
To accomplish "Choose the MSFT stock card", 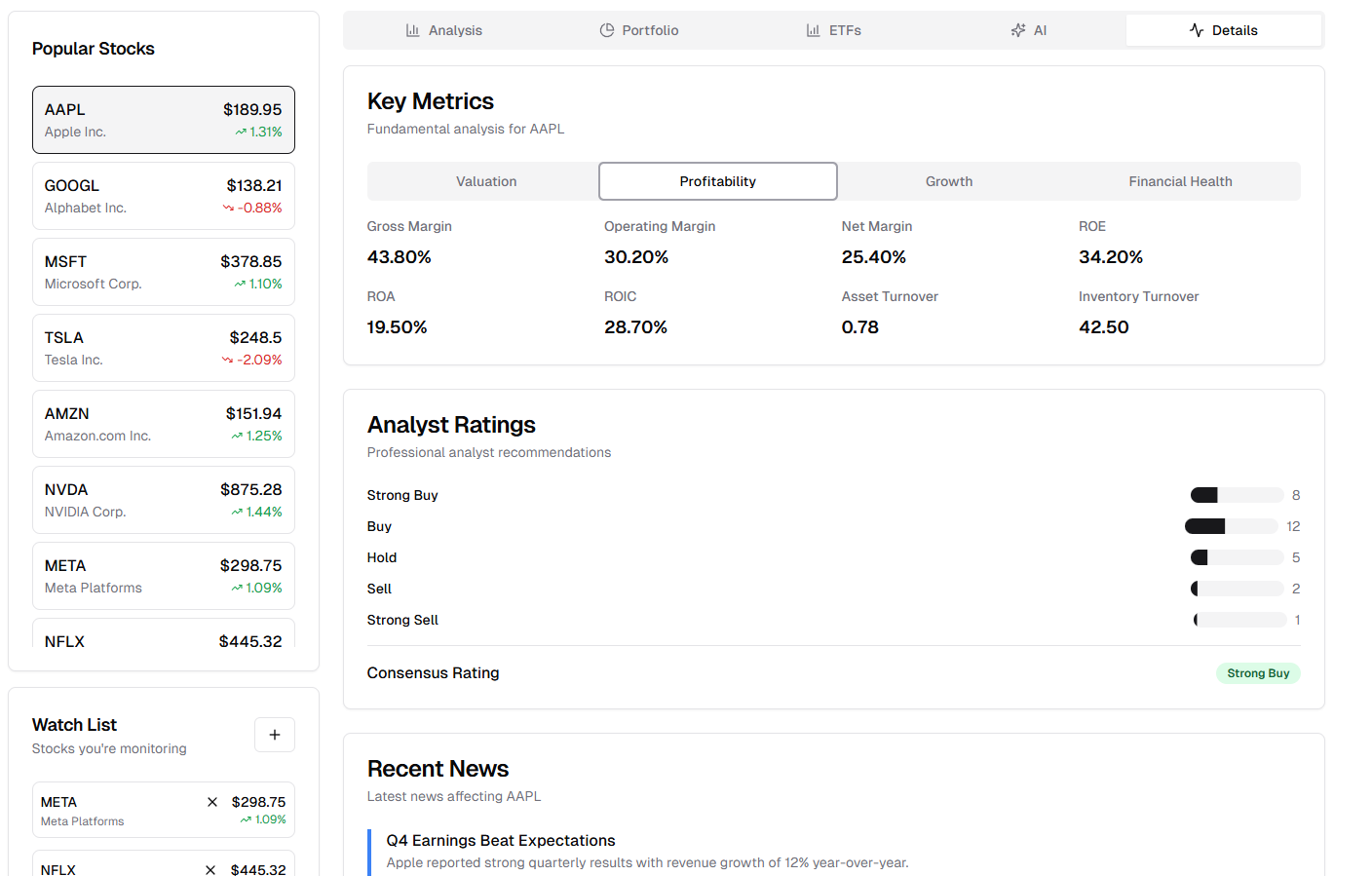I will (164, 272).
